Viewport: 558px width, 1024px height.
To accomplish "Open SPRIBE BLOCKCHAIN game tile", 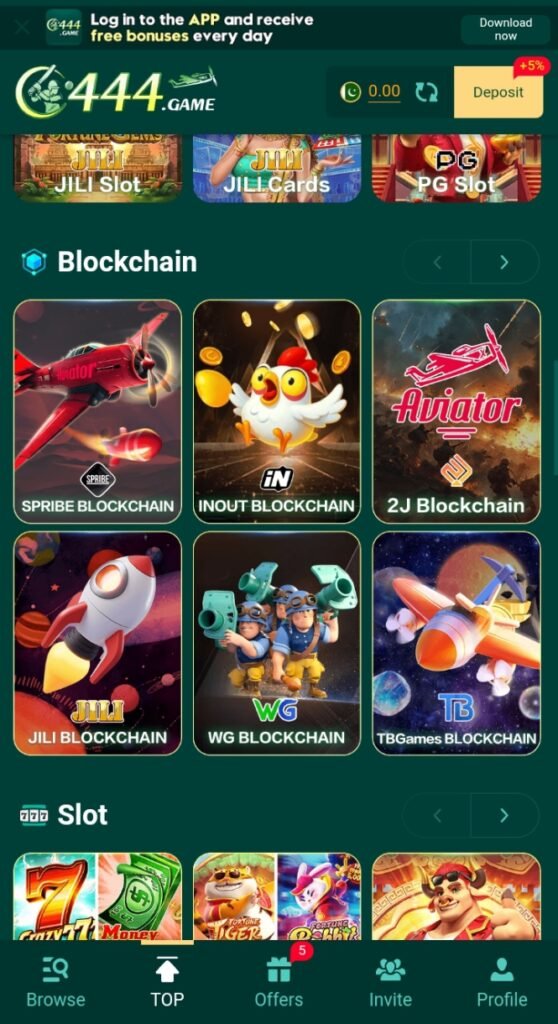I will 97,411.
